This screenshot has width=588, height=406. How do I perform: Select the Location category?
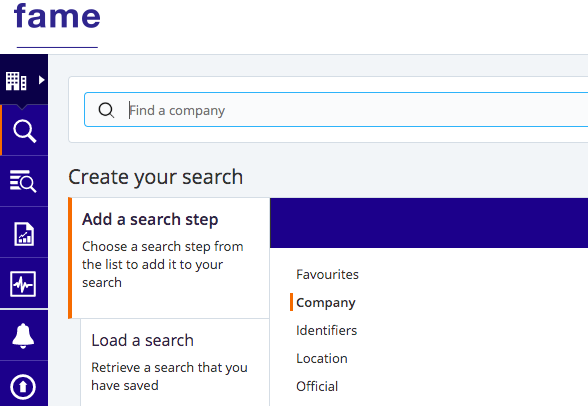(321, 358)
